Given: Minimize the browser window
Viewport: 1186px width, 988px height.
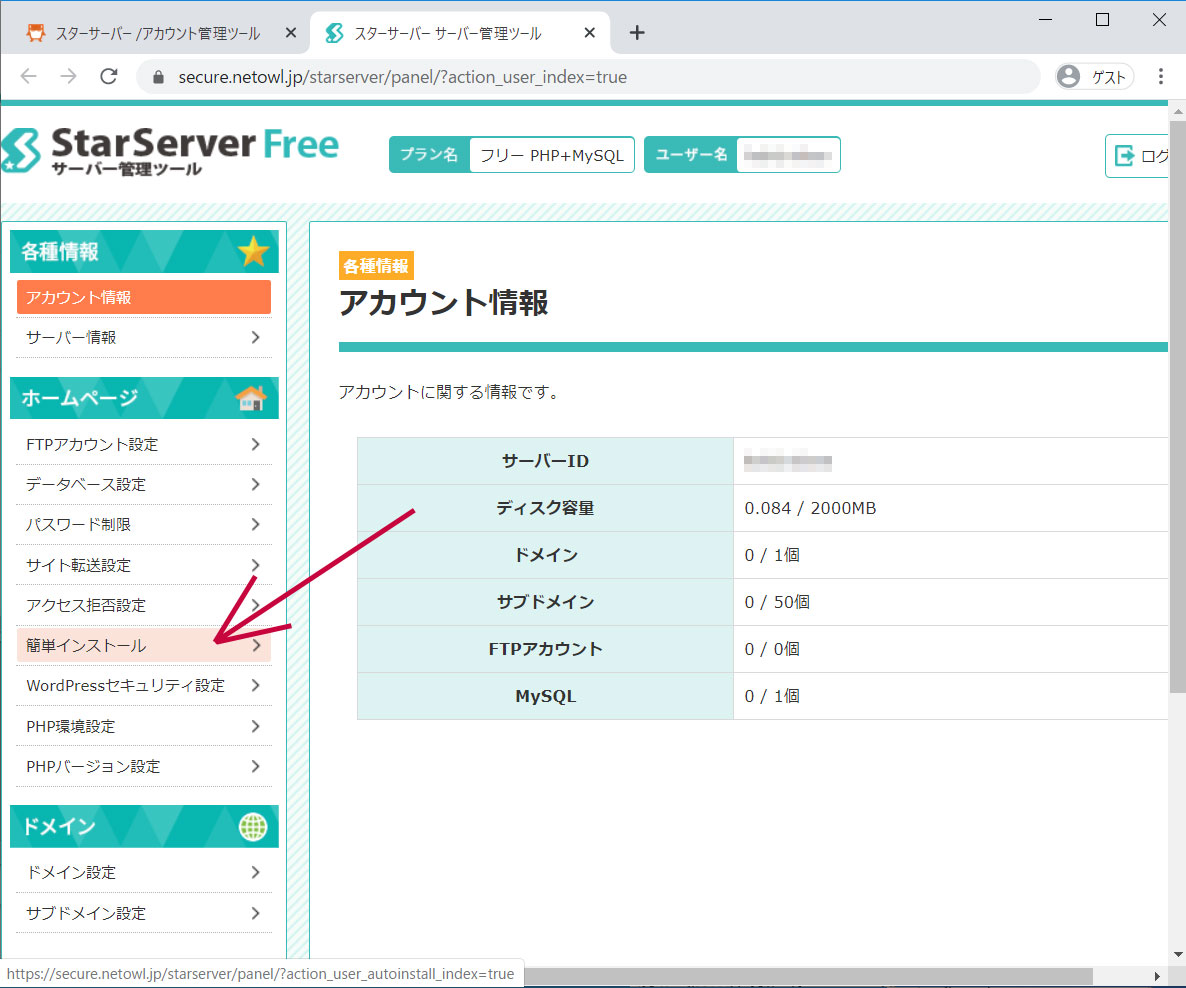Looking at the screenshot, I should [x=1045, y=20].
